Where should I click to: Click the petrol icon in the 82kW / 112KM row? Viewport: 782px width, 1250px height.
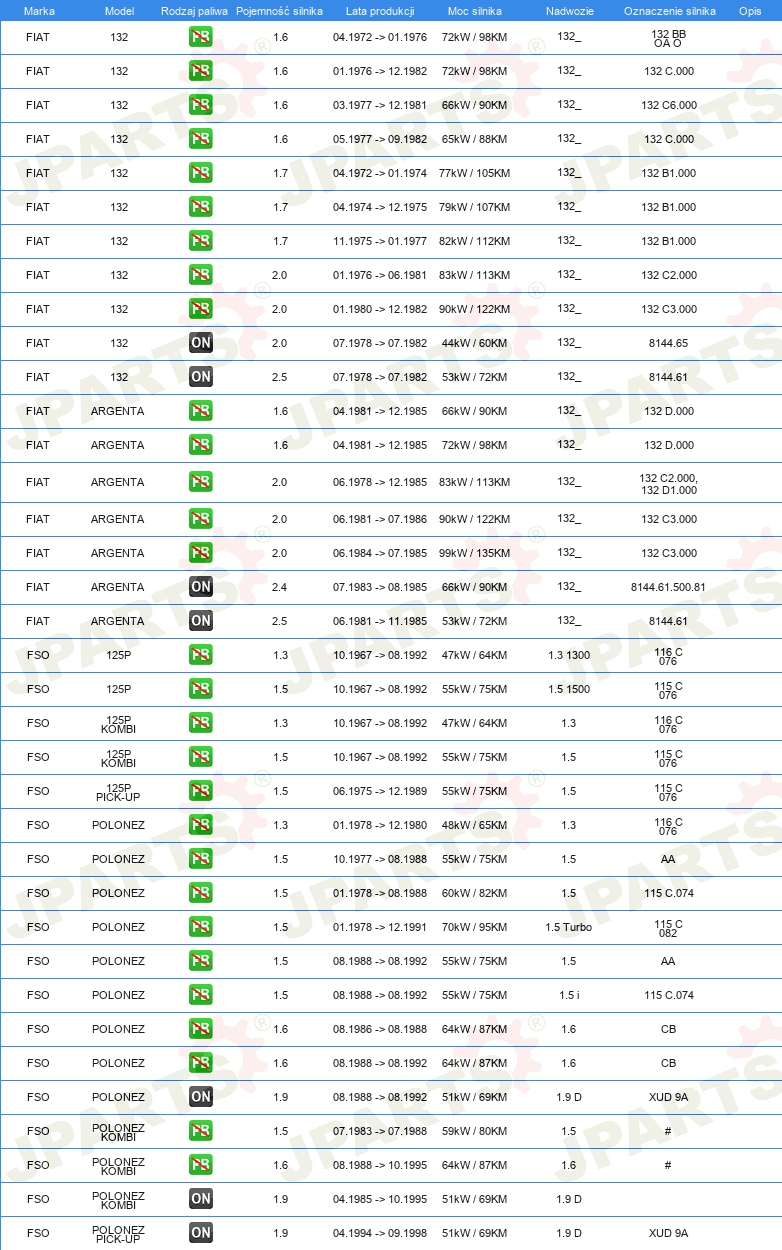[x=201, y=241]
